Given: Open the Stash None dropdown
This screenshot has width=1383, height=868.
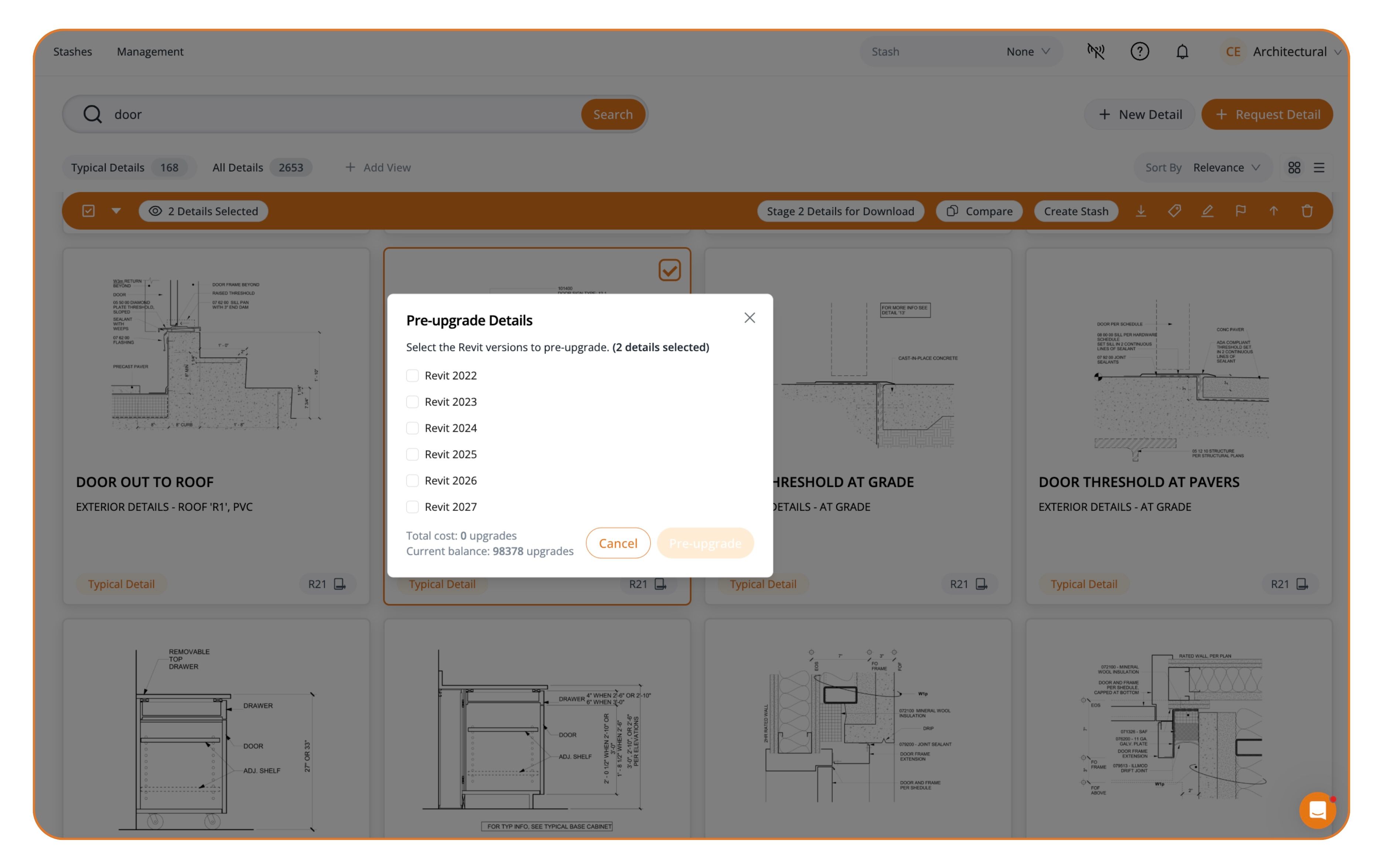Looking at the screenshot, I should (x=961, y=52).
